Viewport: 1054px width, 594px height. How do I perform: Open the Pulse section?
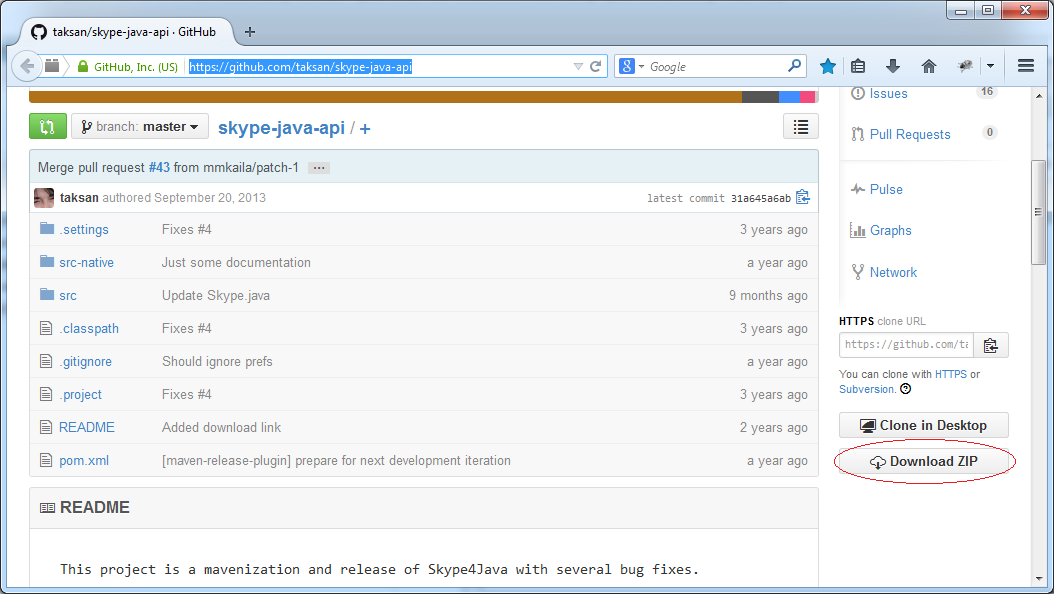point(886,189)
